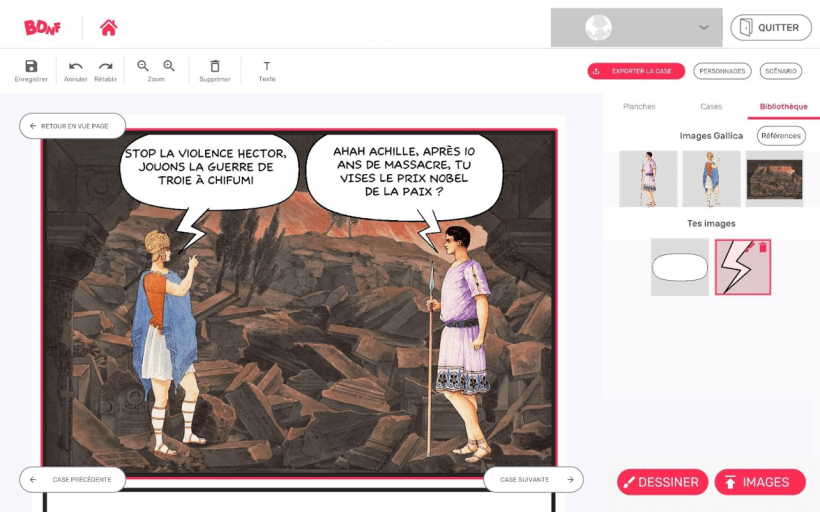
Task: Open the Personnages panel
Action: tap(722, 71)
